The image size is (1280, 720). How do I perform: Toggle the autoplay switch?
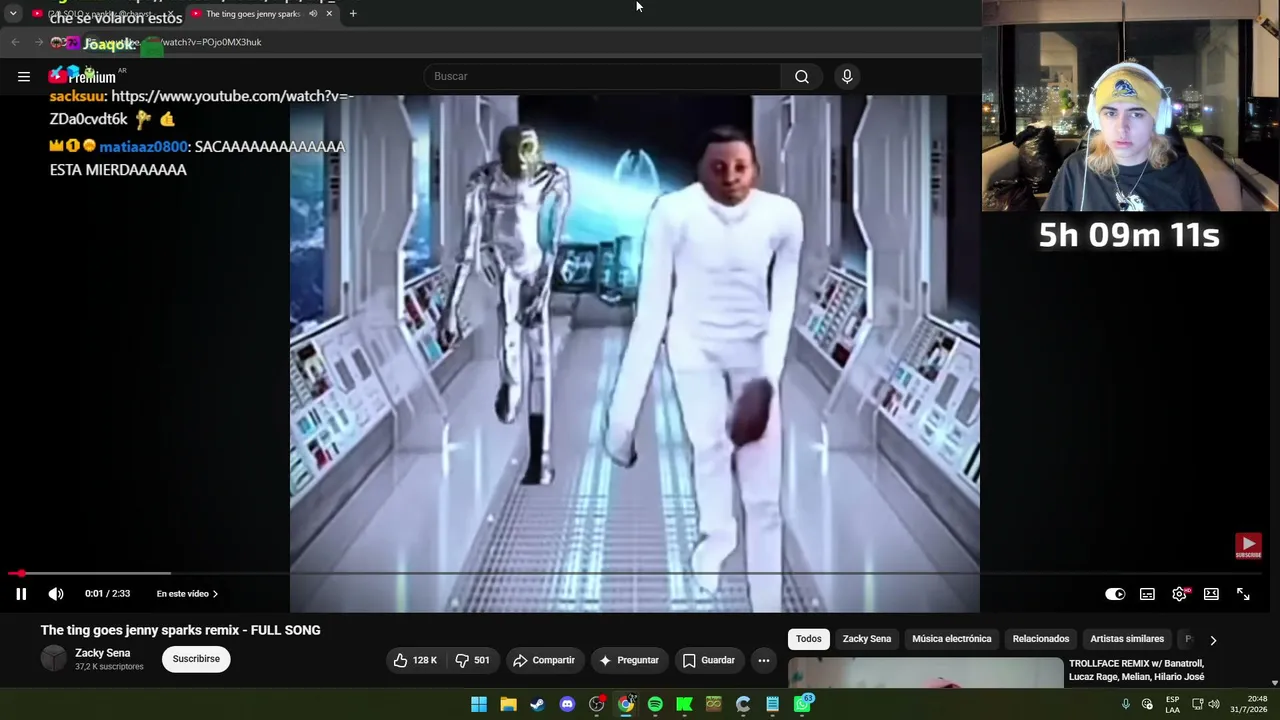click(1115, 594)
